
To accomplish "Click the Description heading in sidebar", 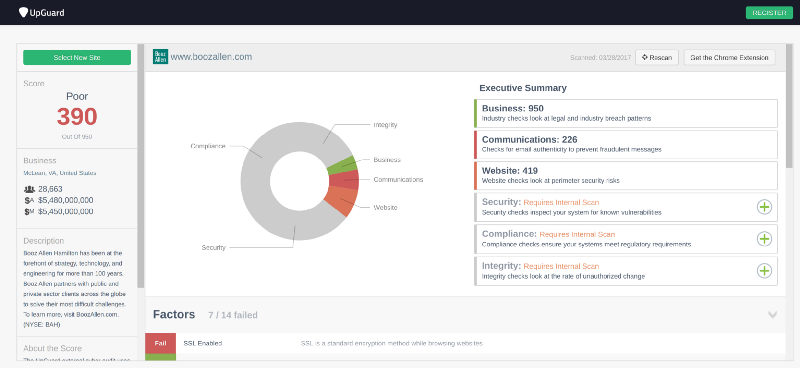I will (44, 241).
